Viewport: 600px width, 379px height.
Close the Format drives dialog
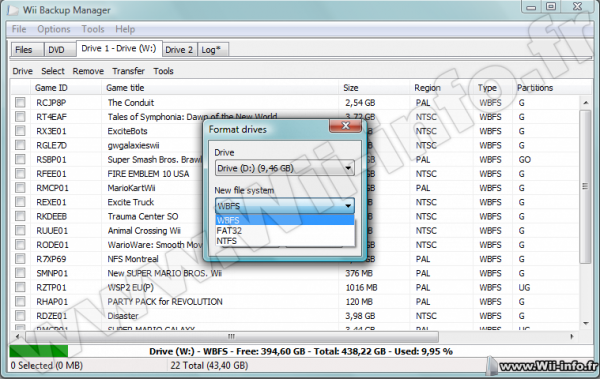coord(346,126)
